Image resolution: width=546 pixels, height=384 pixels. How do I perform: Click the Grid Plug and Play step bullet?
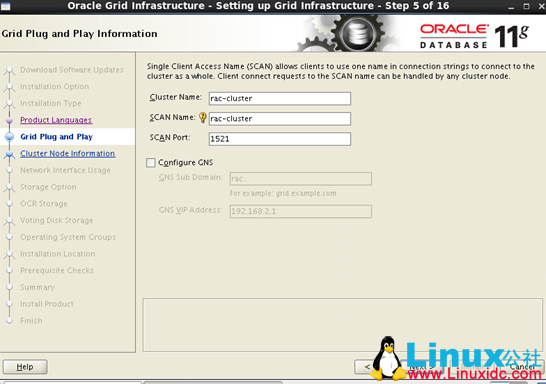9,137
